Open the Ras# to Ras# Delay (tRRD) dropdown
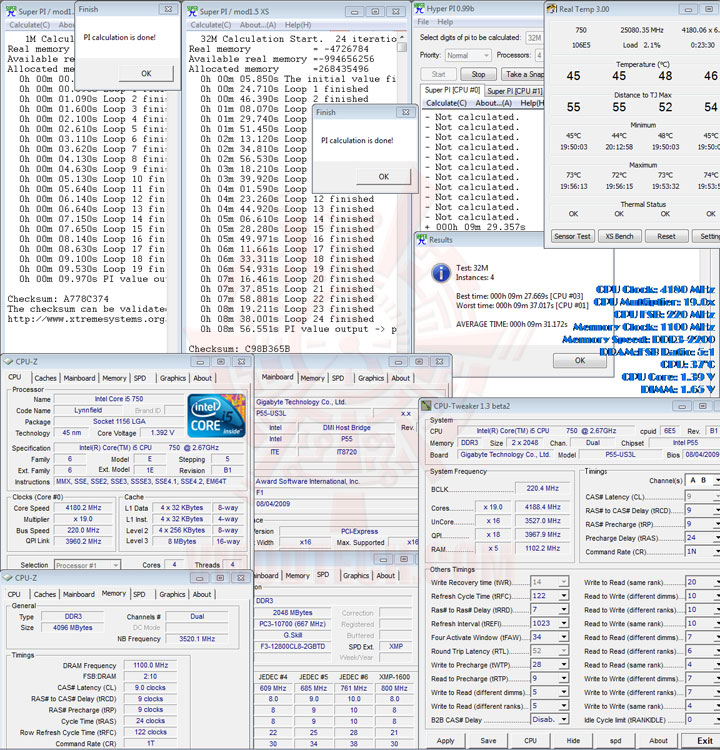This screenshot has height=750, width=720. pyautogui.click(x=564, y=609)
